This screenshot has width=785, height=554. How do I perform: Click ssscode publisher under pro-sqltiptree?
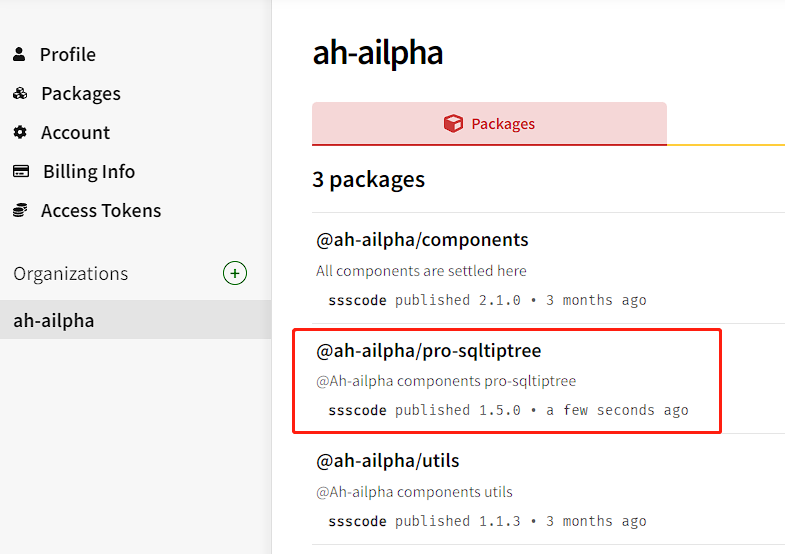click(x=357, y=410)
